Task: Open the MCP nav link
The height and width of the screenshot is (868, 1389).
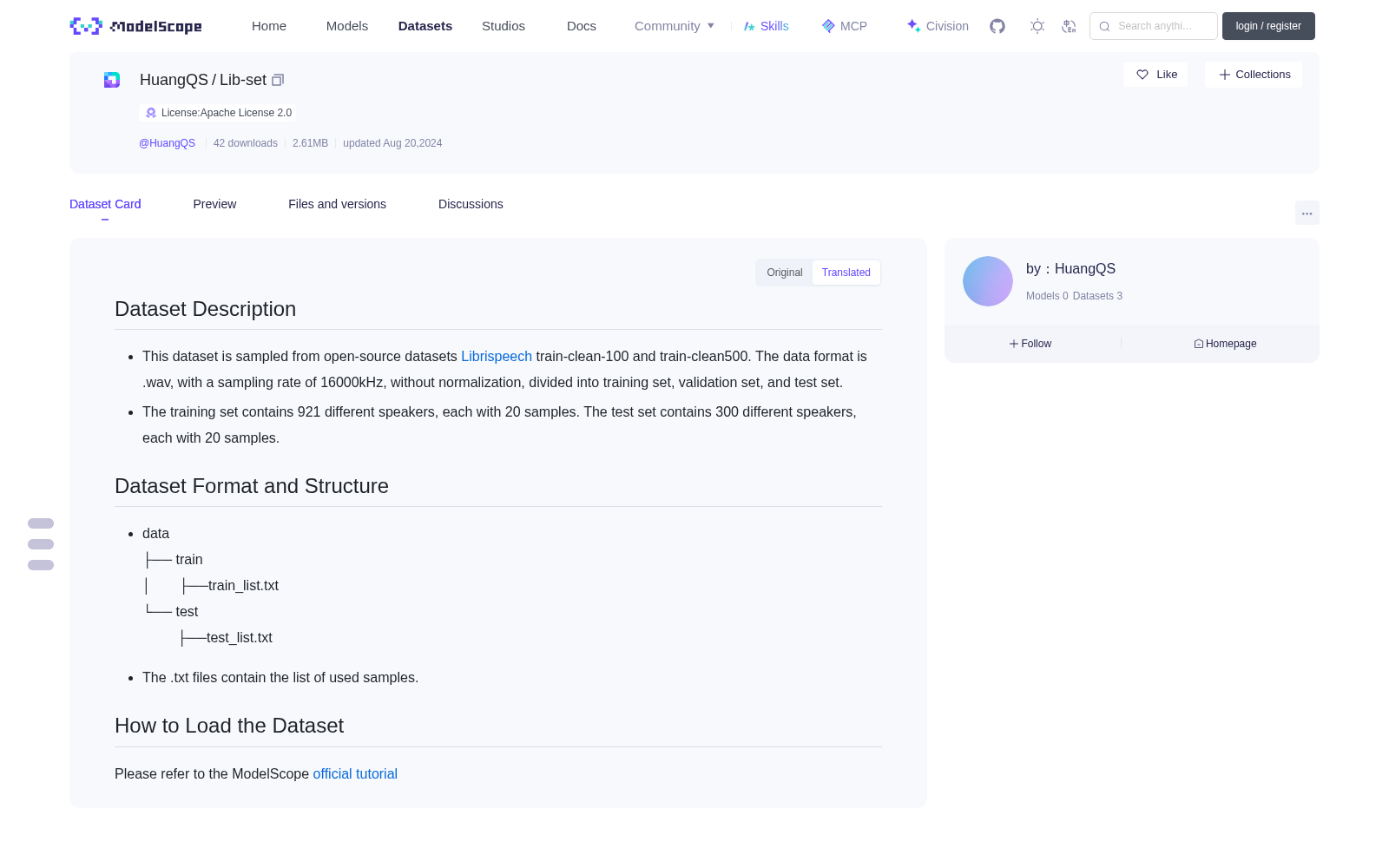Action: (x=845, y=26)
